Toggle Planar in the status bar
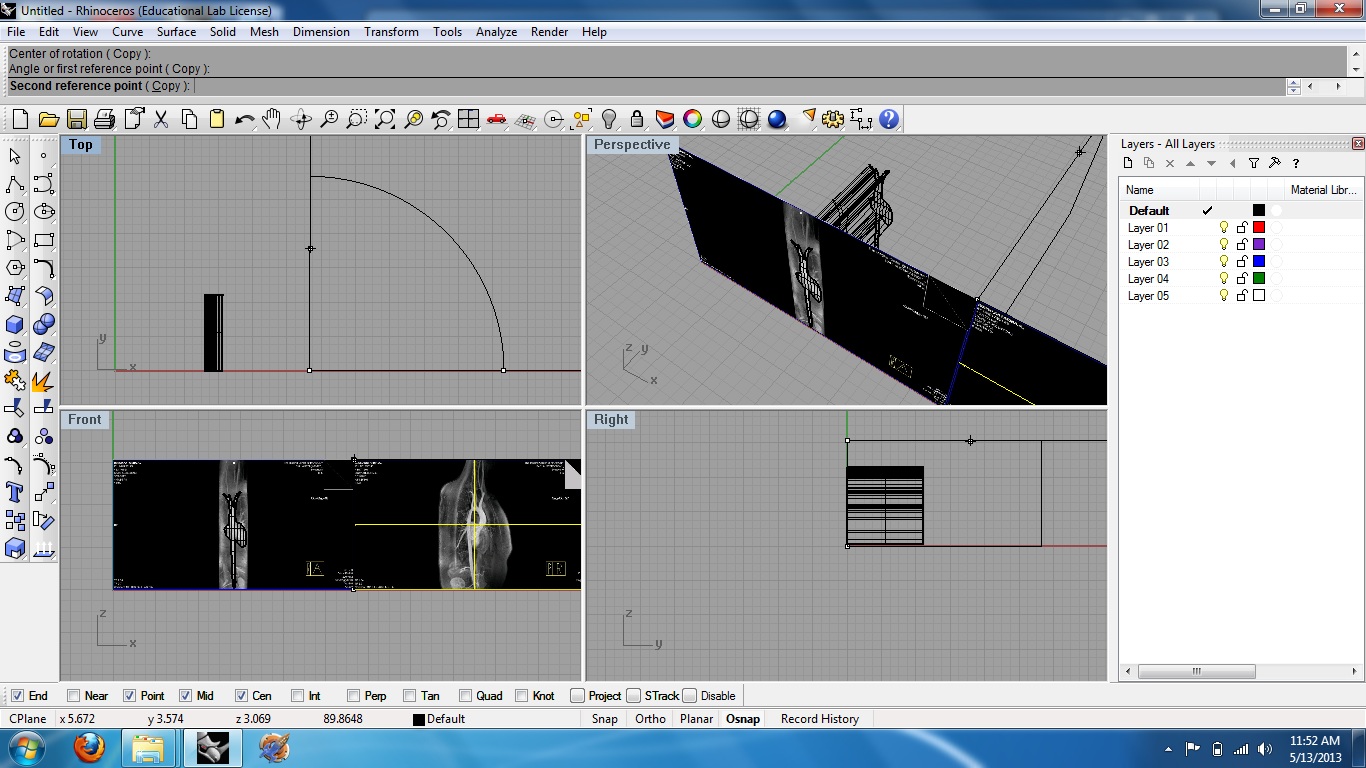The height and width of the screenshot is (768, 1366). pyautogui.click(x=696, y=719)
